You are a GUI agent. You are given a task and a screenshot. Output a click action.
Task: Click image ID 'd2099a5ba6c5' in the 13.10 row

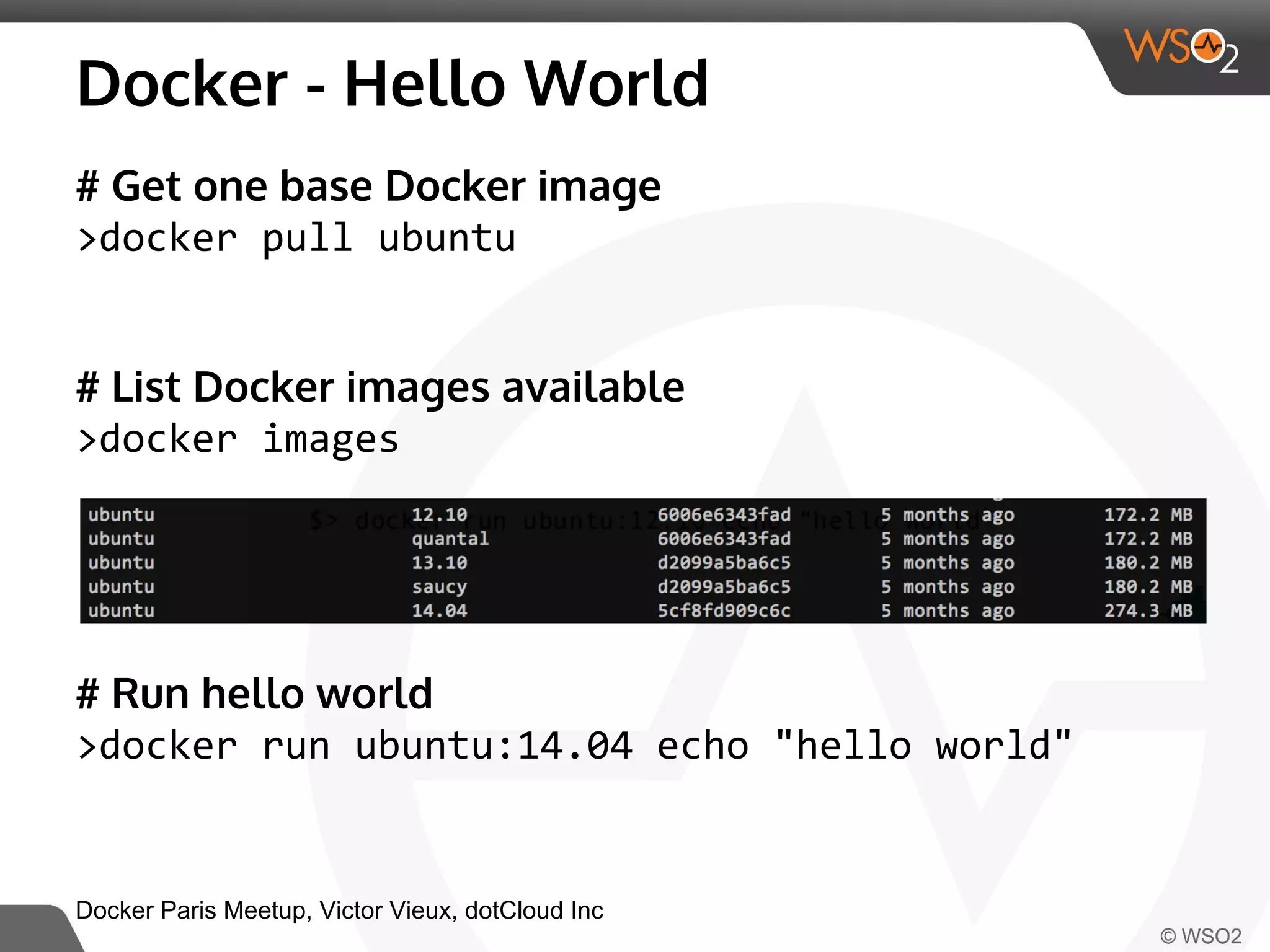[x=724, y=563]
